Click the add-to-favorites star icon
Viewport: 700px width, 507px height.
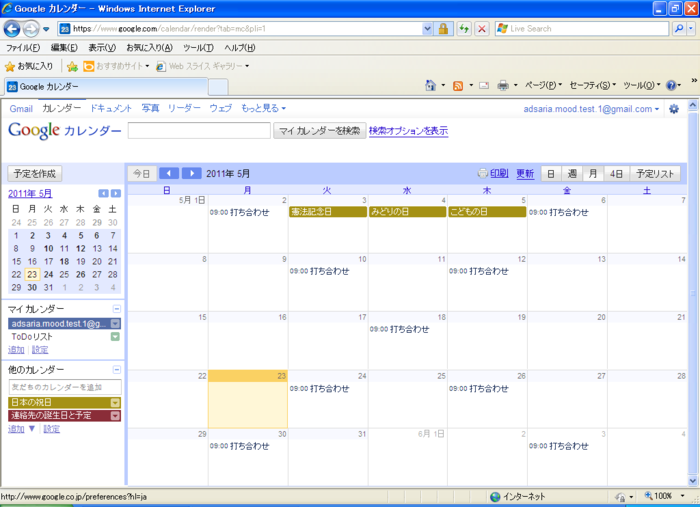pos(72,66)
